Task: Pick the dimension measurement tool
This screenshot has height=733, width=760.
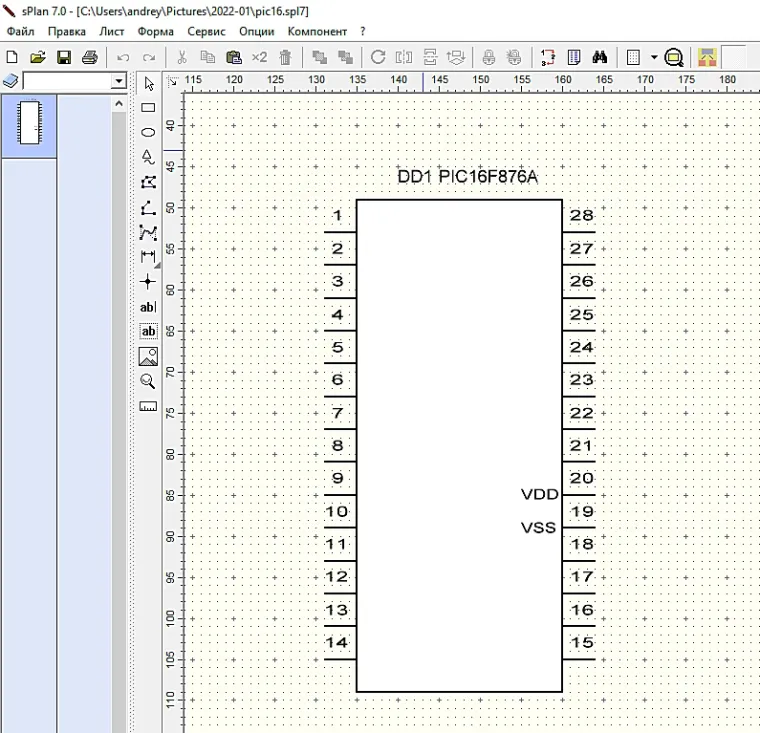Action: point(148,257)
